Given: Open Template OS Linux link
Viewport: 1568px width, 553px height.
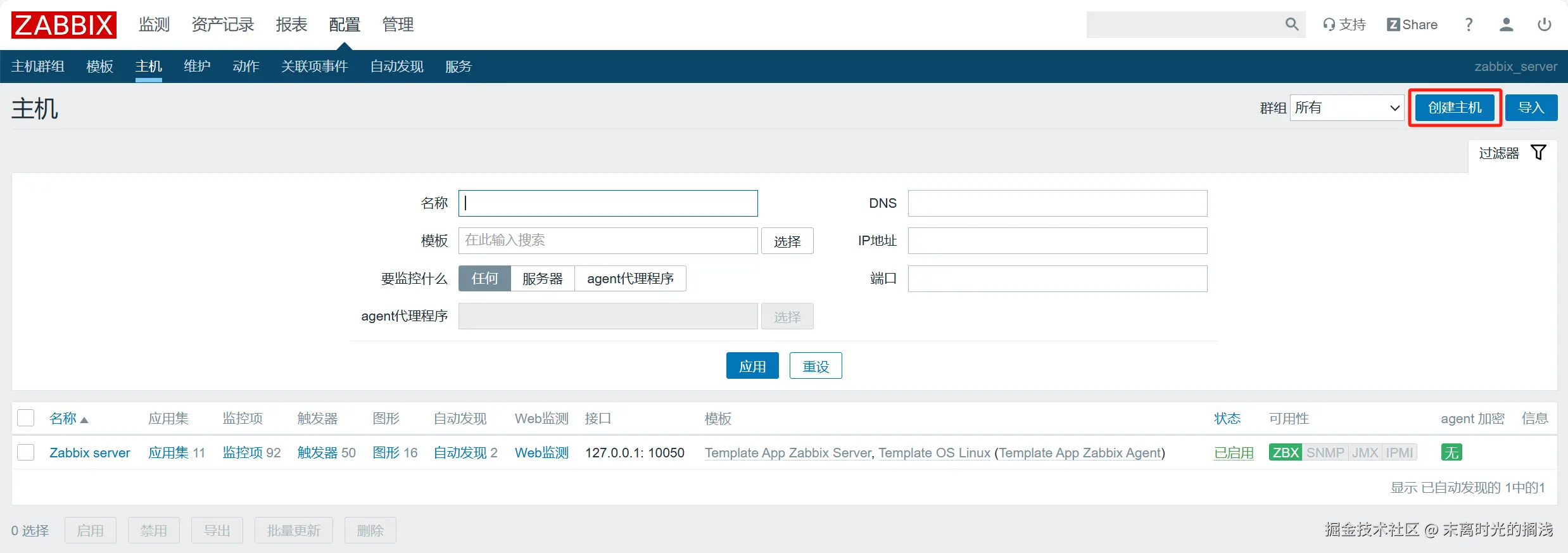Looking at the screenshot, I should [x=934, y=452].
